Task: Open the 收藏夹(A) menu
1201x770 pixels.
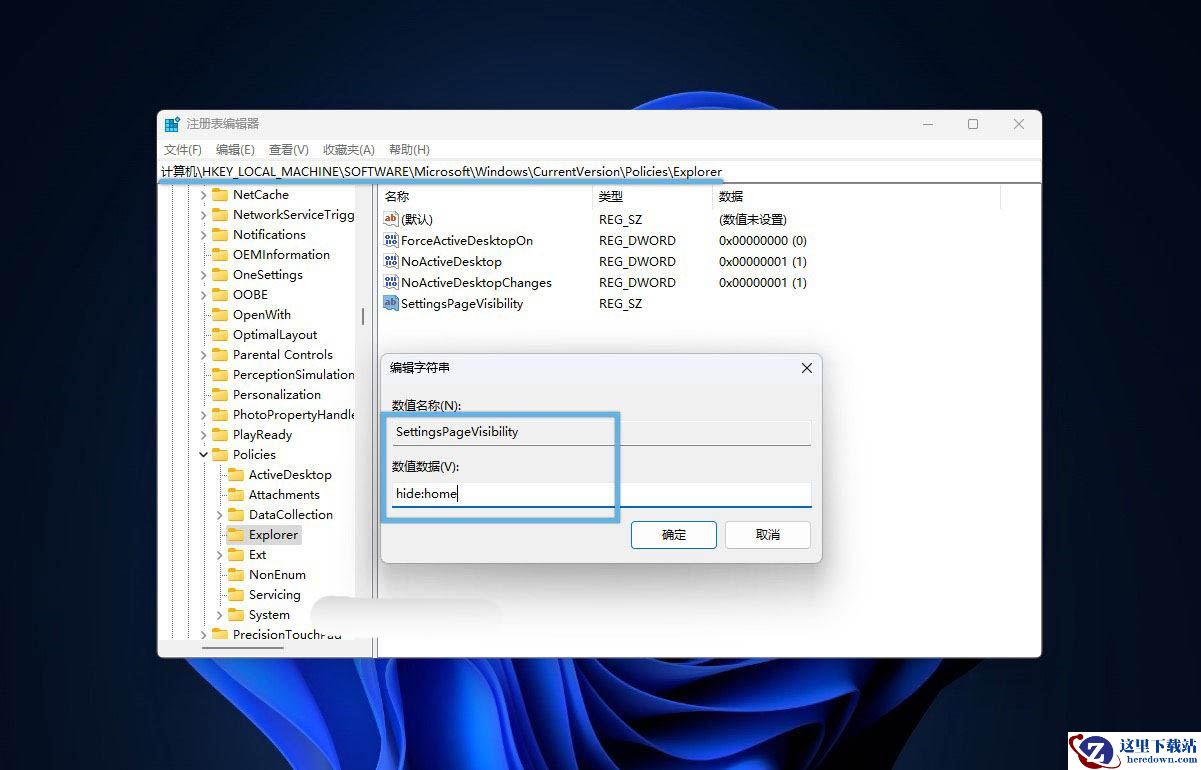Action: (x=348, y=150)
